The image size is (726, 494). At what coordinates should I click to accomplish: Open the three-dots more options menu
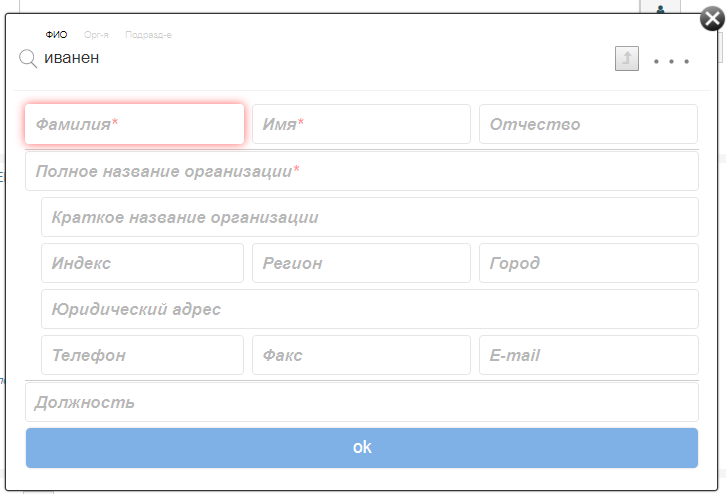click(671, 61)
